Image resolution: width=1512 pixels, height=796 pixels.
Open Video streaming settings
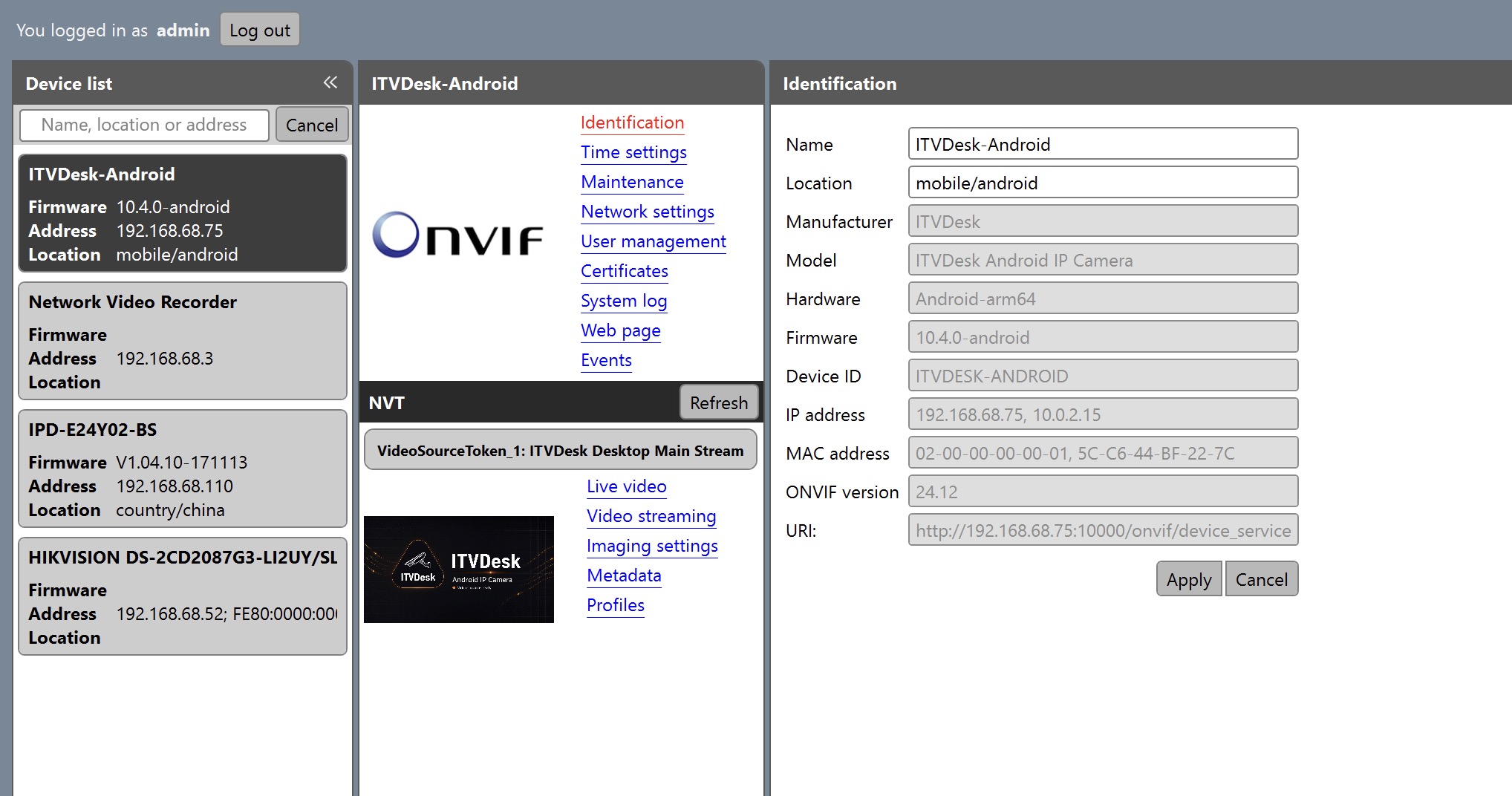point(651,516)
